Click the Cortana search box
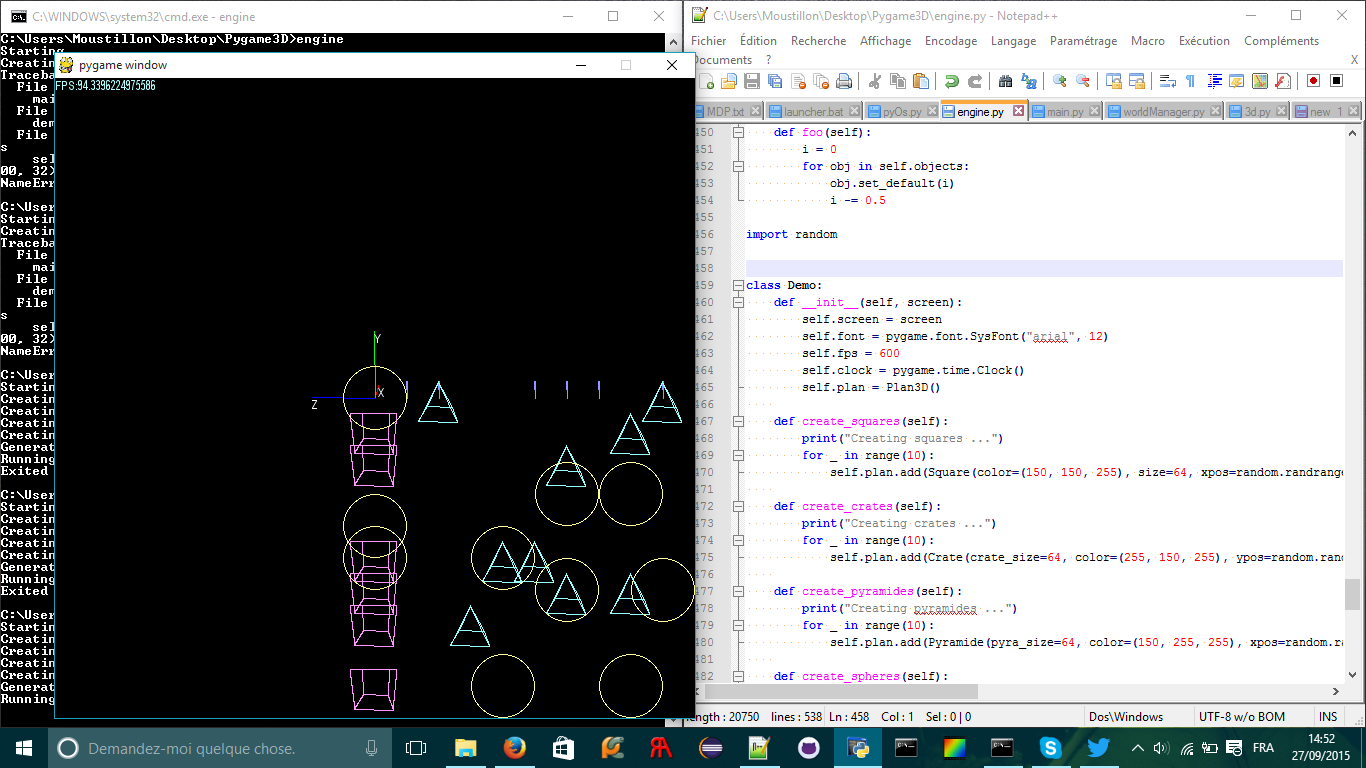Image resolution: width=1366 pixels, height=768 pixels. point(220,748)
